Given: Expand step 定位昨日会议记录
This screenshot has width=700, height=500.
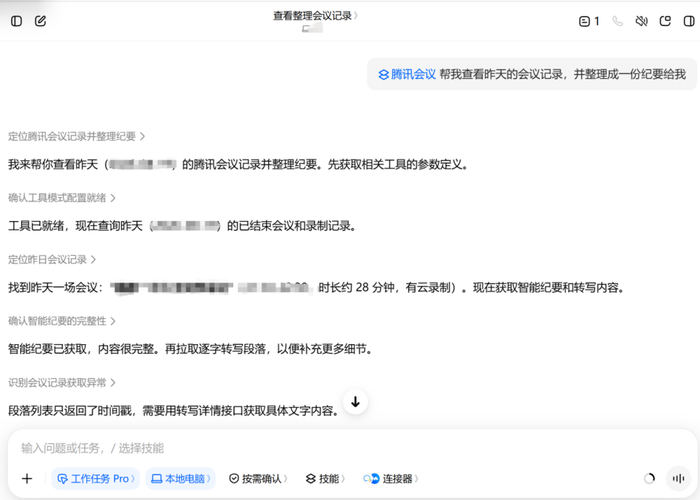Looking at the screenshot, I should [52, 259].
